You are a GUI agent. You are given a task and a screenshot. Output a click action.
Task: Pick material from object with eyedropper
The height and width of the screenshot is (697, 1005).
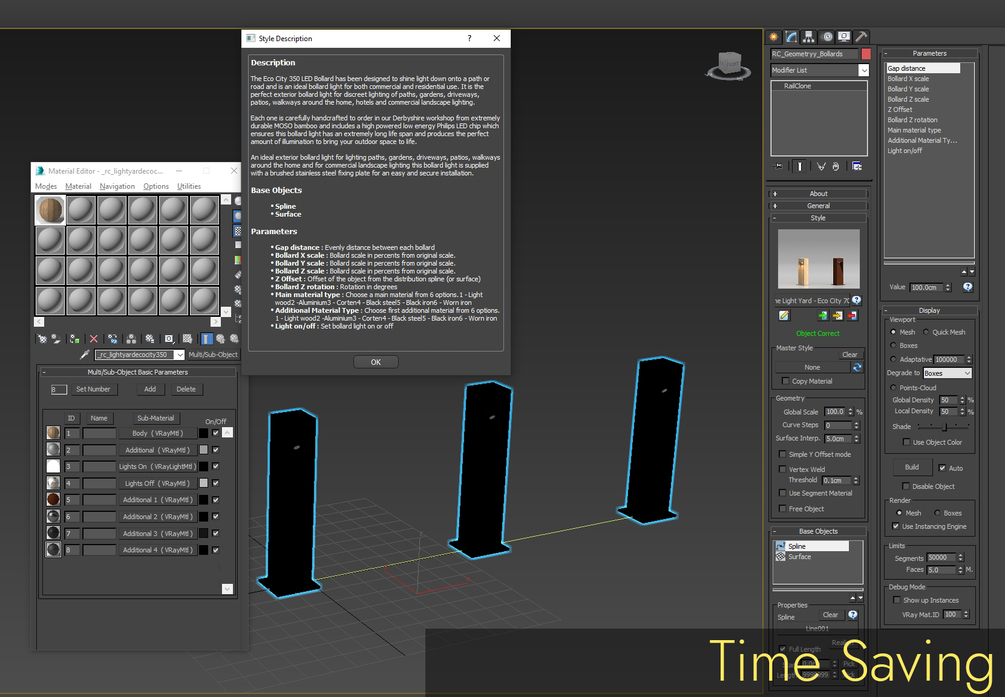(x=84, y=355)
